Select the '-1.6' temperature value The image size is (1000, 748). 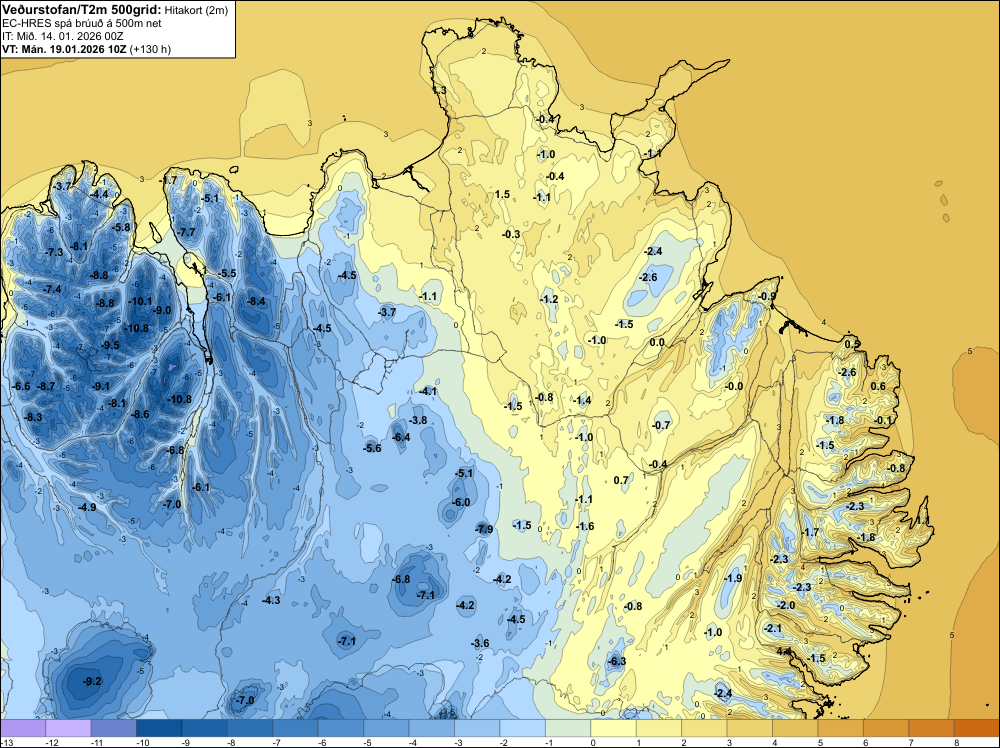pos(585,525)
